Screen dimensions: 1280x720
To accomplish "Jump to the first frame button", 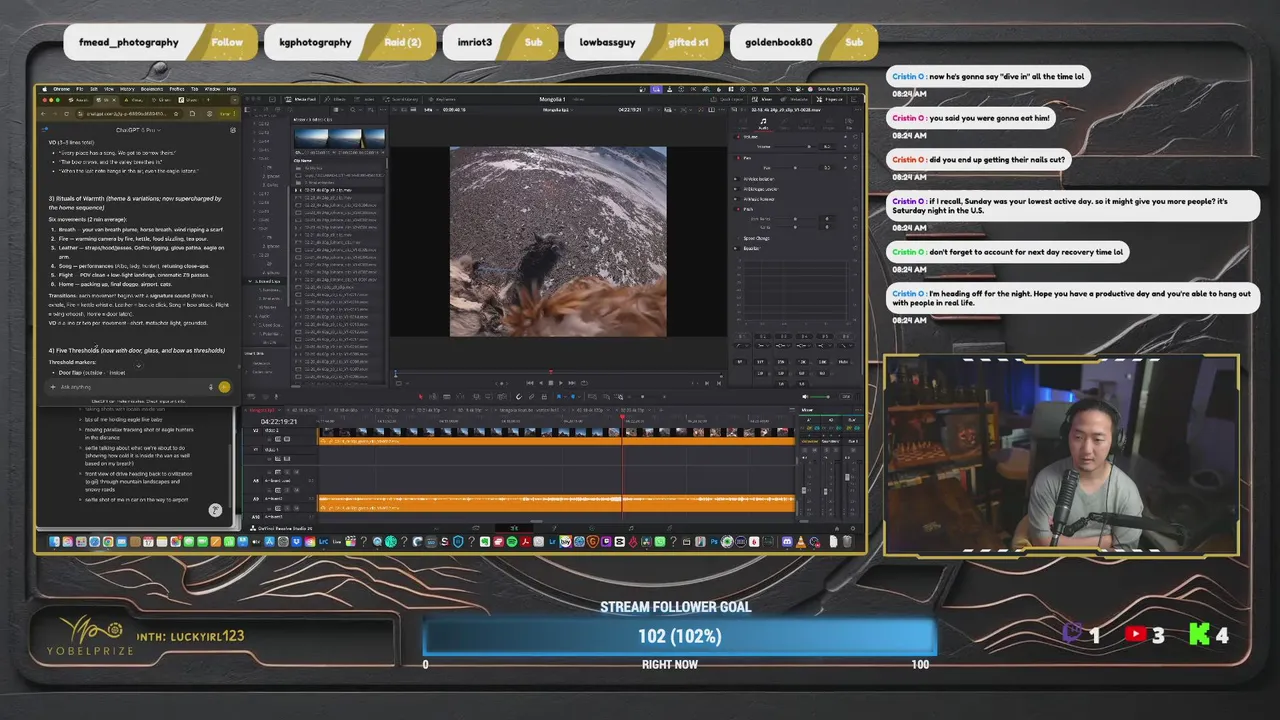I will point(530,383).
